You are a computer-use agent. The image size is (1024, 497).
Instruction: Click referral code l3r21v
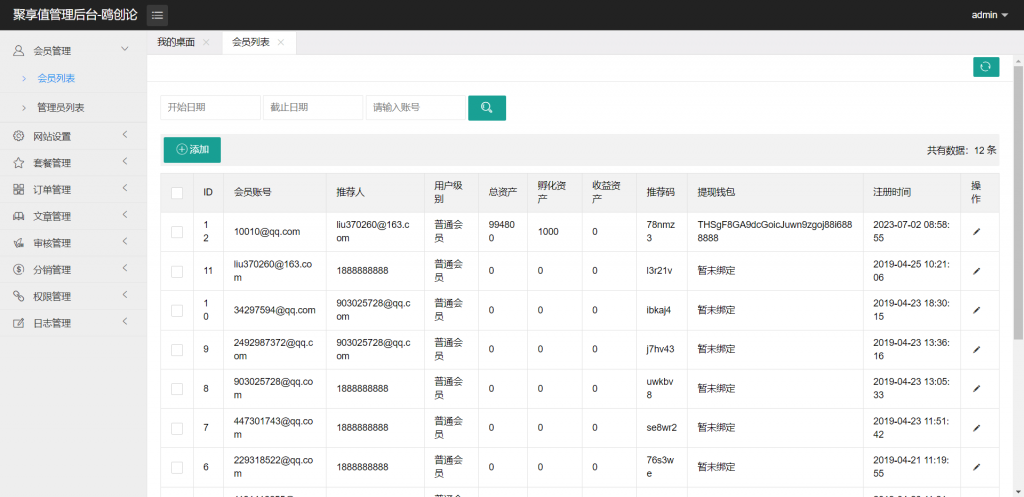tap(660, 271)
